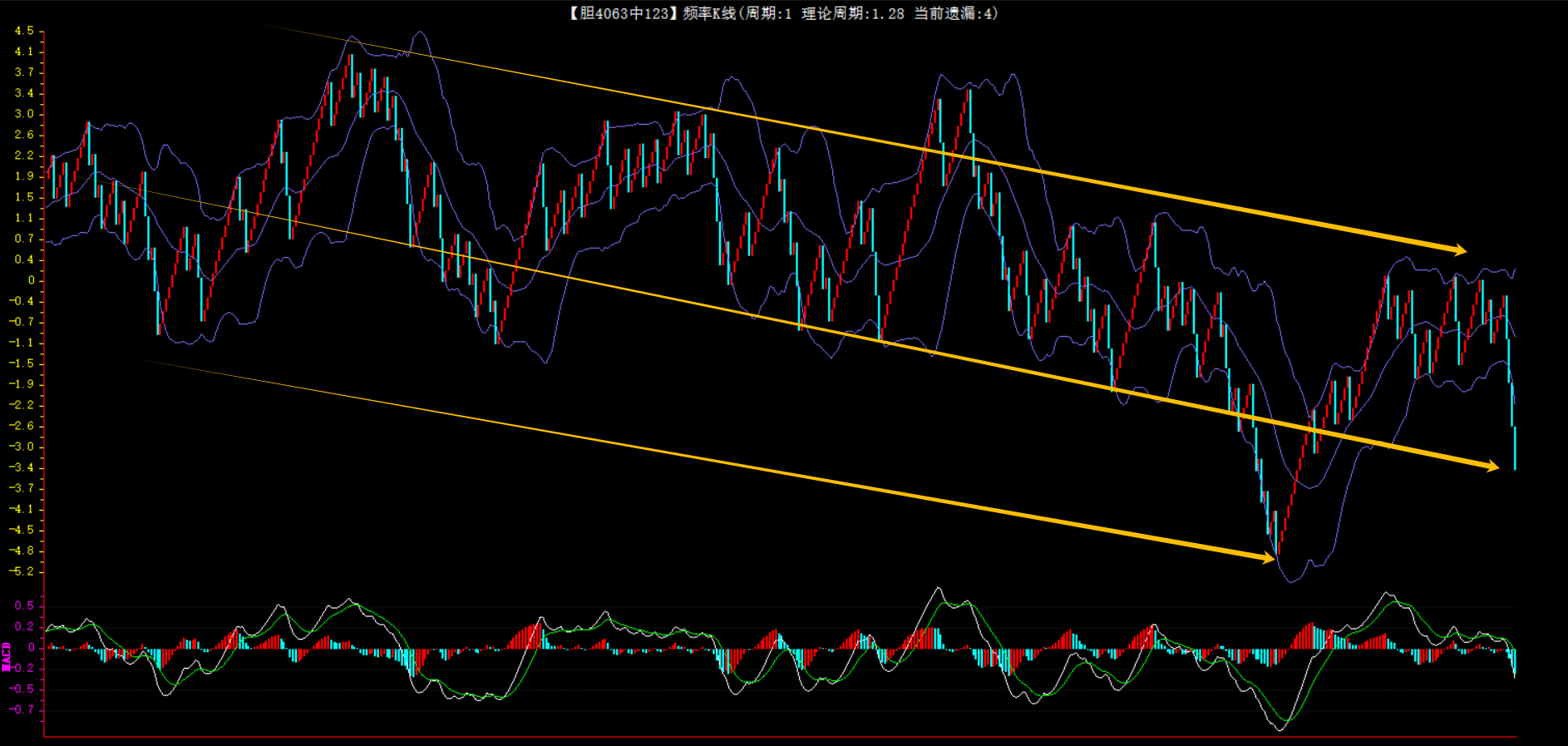Screen dimensions: 1568x746
Task: Click the -5.2 label on the price axis
Action: [22, 571]
